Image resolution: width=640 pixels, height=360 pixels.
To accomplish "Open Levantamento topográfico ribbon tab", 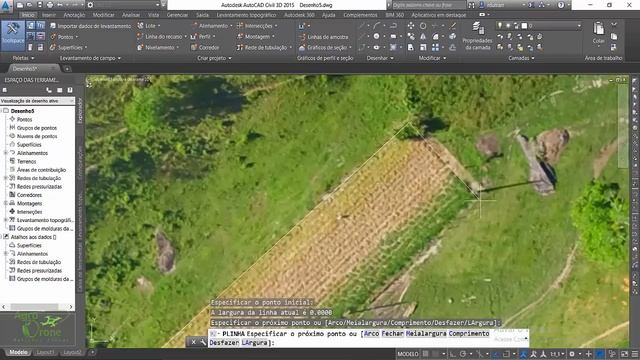I will (246, 15).
